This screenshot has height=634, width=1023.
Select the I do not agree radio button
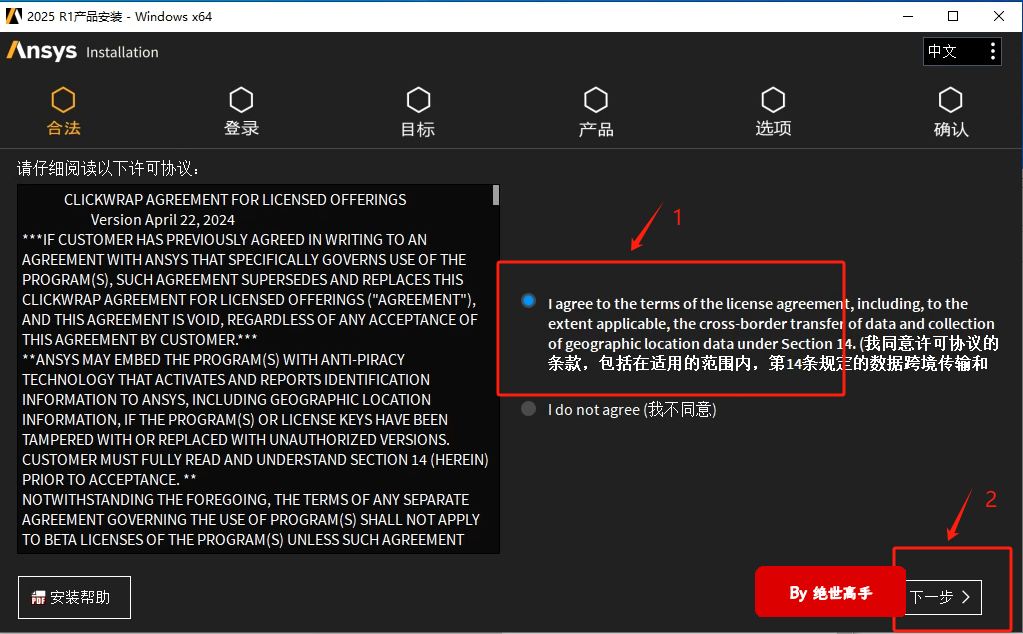[528, 409]
